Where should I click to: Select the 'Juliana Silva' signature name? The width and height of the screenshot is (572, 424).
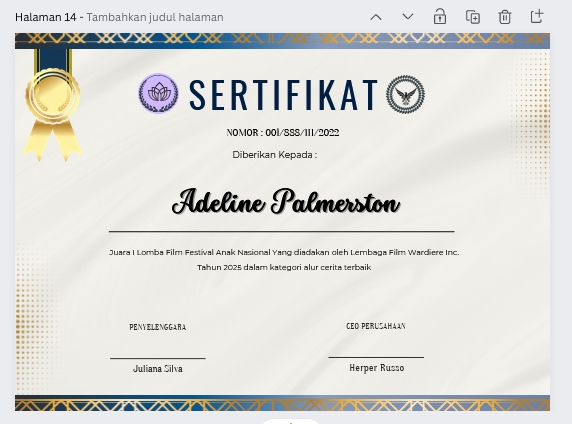pos(158,369)
